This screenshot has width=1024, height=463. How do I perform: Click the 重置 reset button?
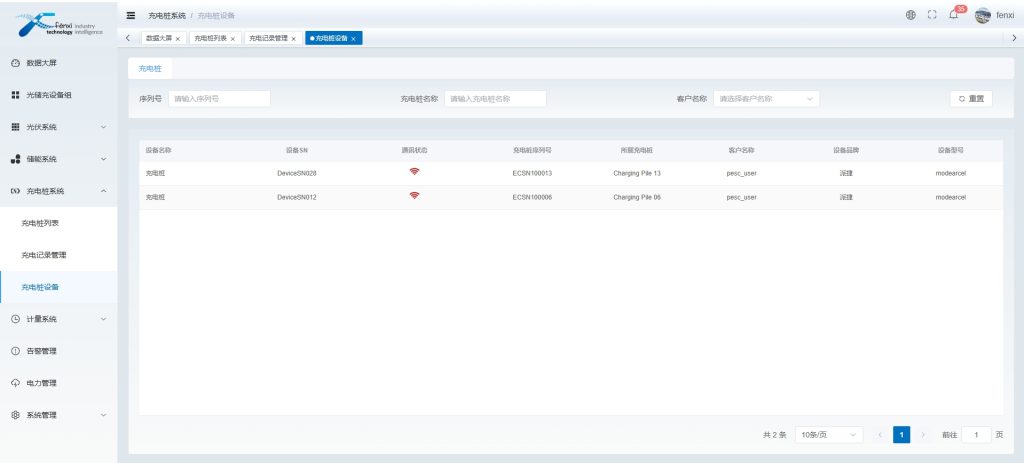(970, 99)
